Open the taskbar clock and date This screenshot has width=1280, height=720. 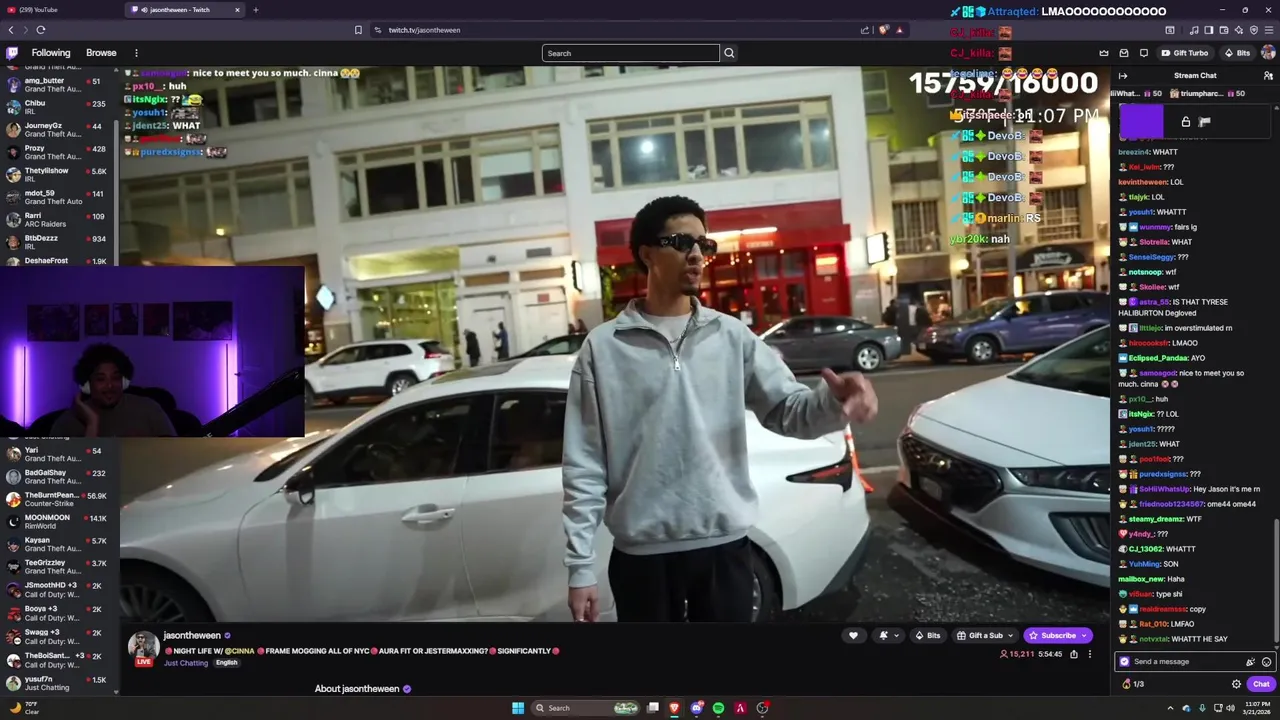click(1255, 708)
